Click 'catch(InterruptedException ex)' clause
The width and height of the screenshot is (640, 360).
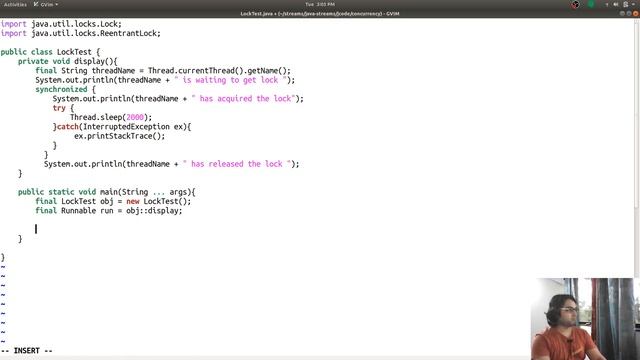[122, 127]
